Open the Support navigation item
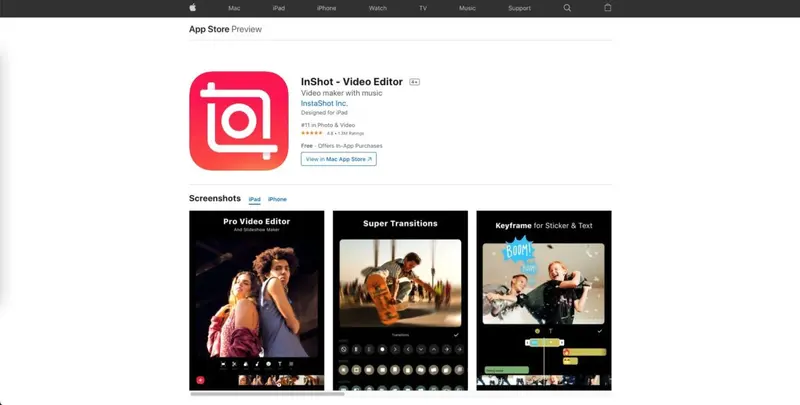This screenshot has height=405, width=800. tap(519, 8)
